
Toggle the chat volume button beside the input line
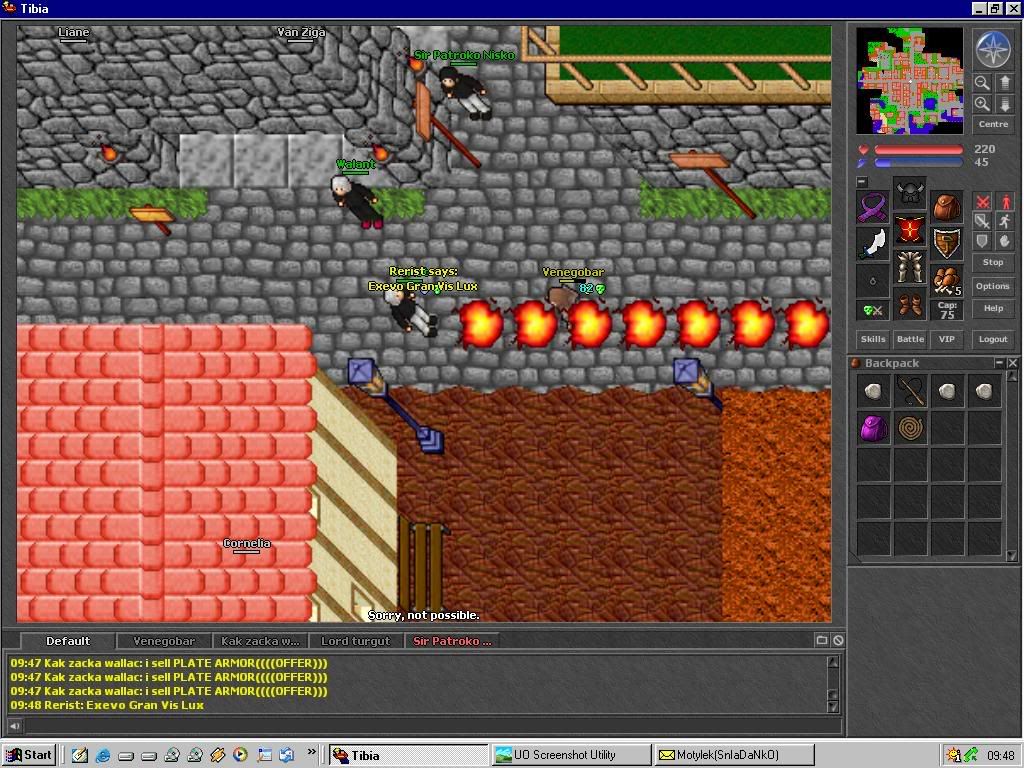coord(14,725)
